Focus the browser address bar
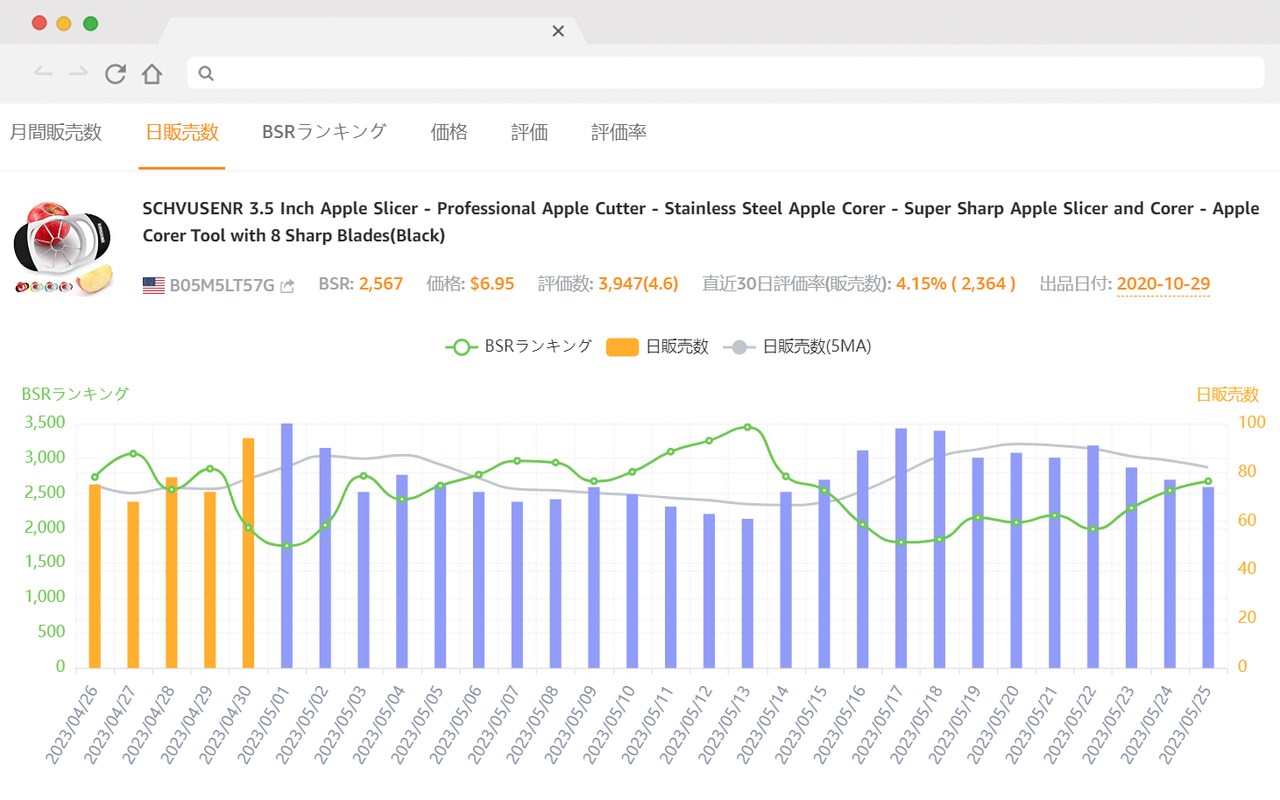This screenshot has width=1280, height=800. coord(726,73)
